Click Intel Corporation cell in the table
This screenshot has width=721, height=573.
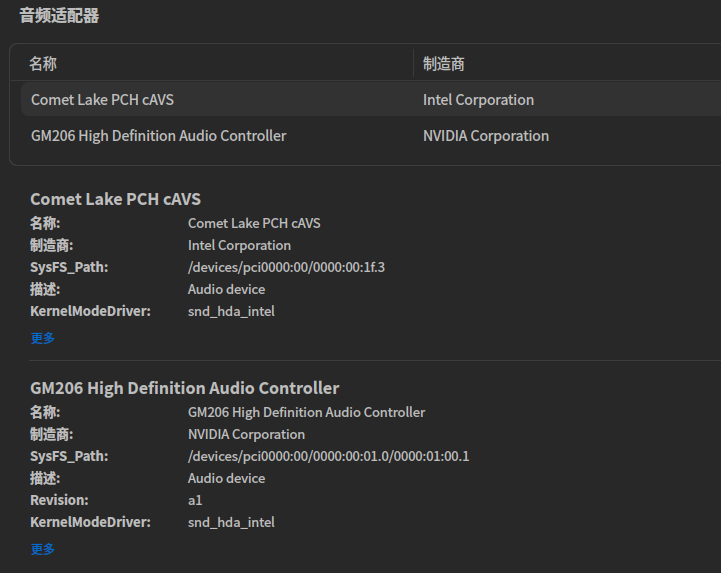point(478,100)
